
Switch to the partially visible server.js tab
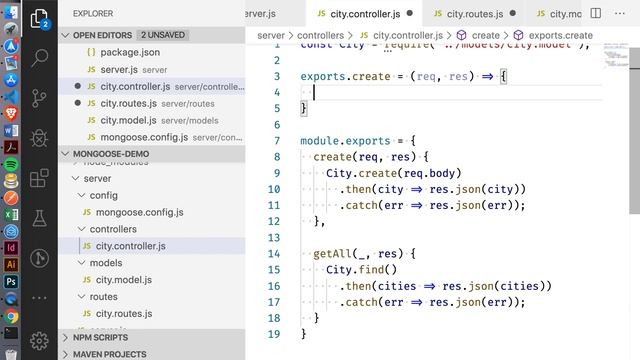(275, 14)
